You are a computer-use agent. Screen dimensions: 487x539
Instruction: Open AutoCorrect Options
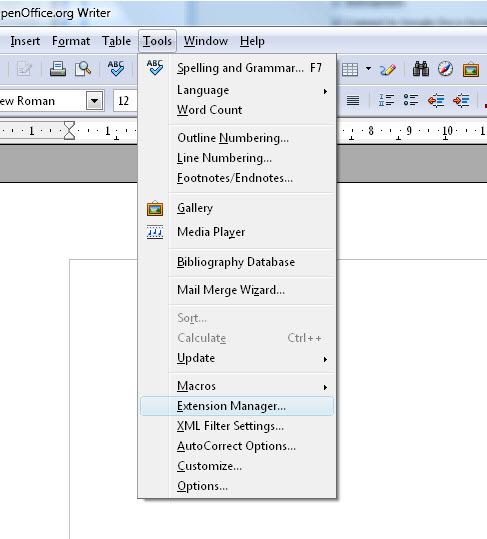pos(237,446)
